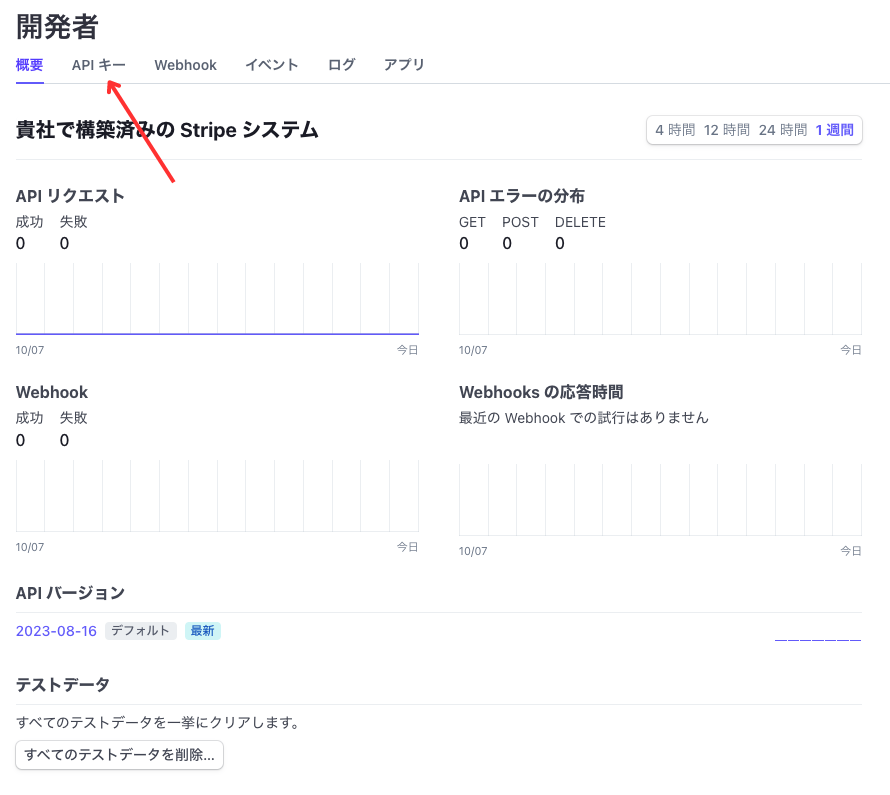
Task: Open the ログ tab
Action: coord(341,65)
